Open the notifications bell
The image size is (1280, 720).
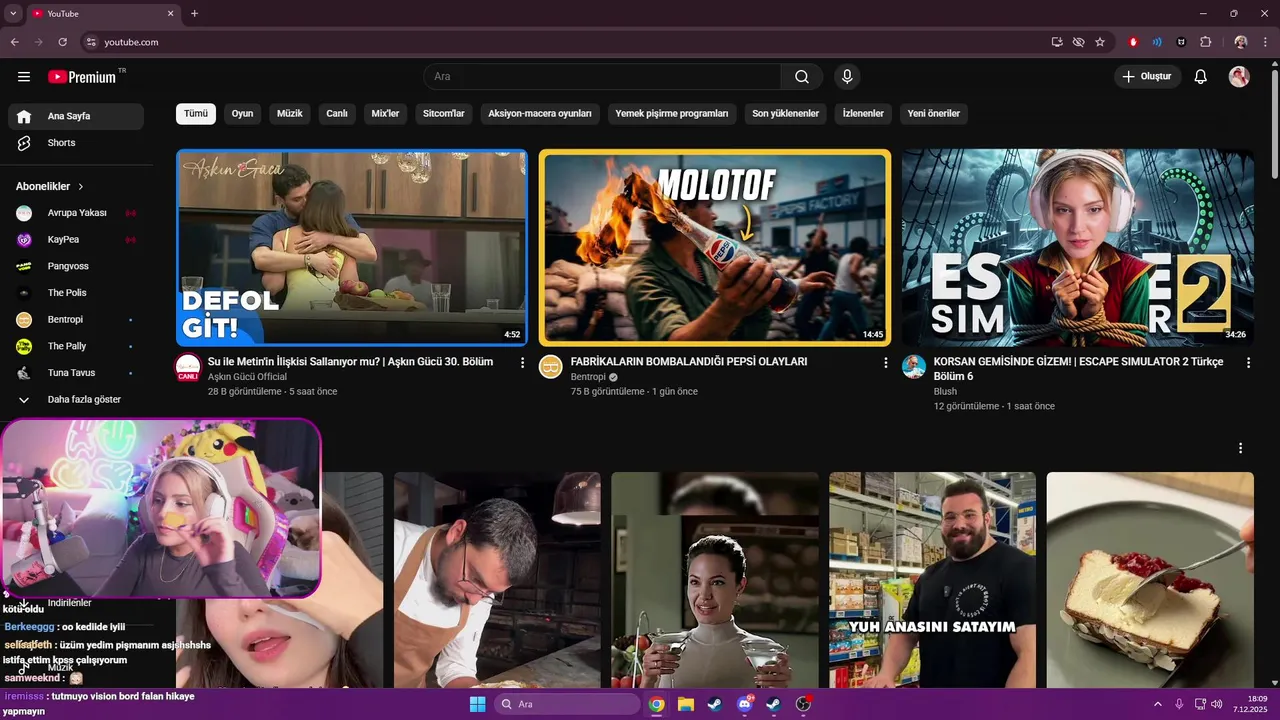1201,77
